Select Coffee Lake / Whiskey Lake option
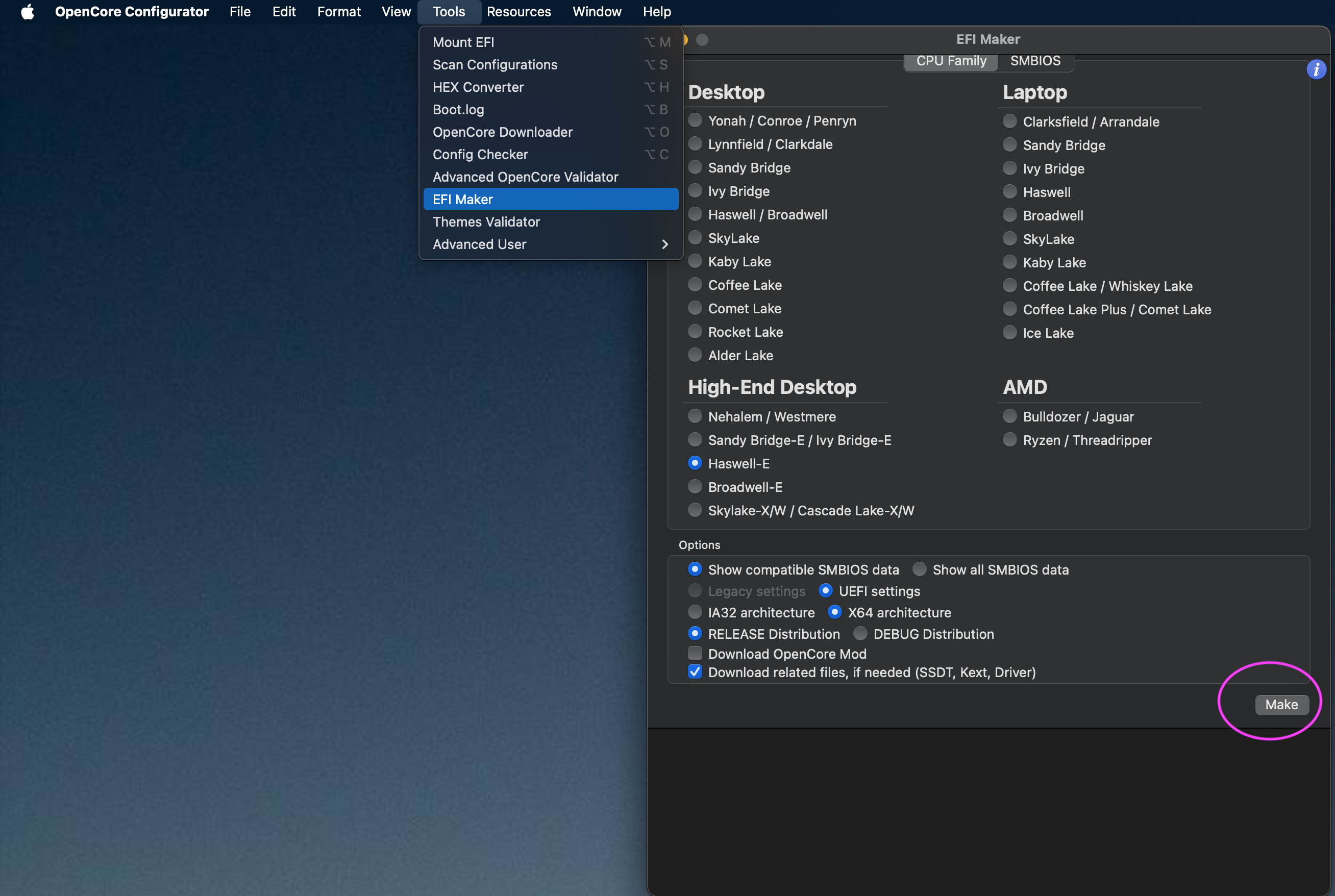This screenshot has width=1335, height=896. 1010,285
